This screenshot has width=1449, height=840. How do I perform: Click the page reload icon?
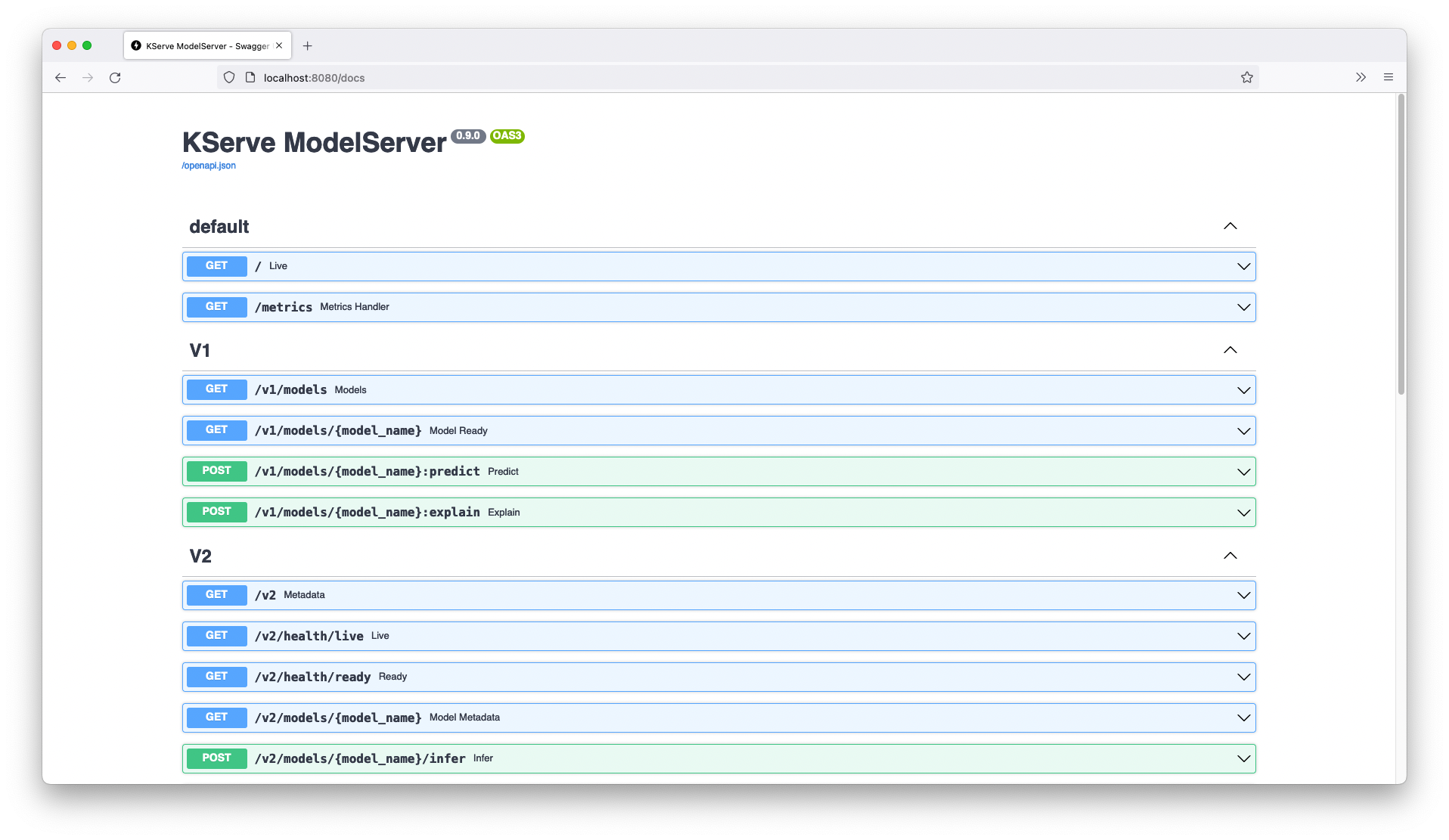coord(115,77)
